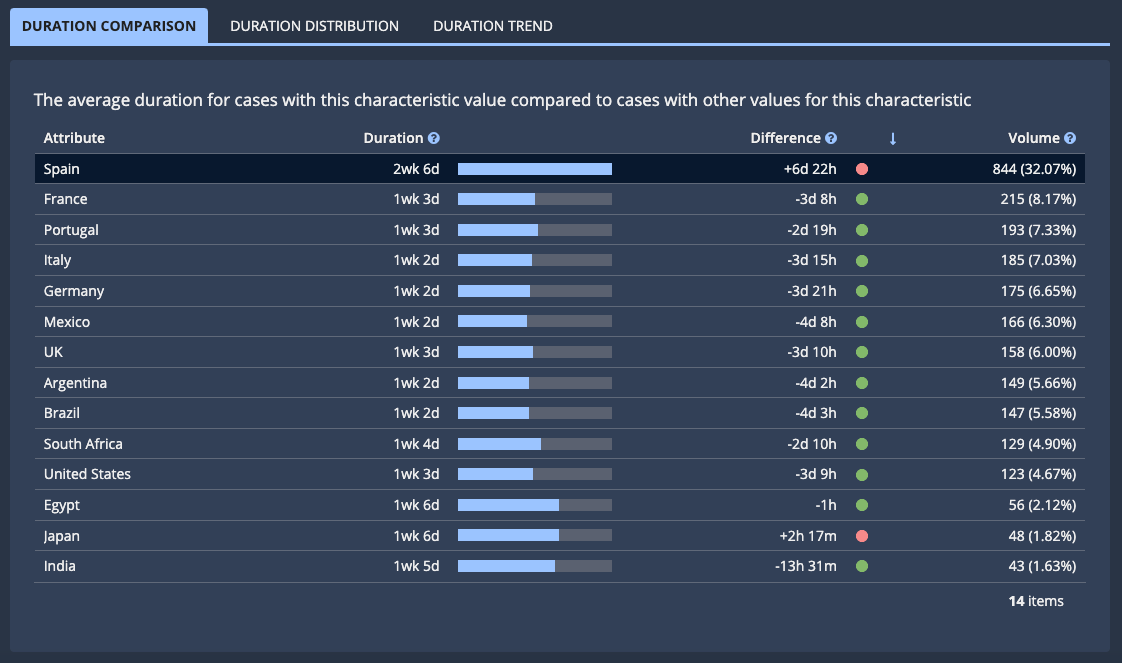The height and width of the screenshot is (663, 1122).
Task: Select the Portugal attribute
Action: point(71,230)
